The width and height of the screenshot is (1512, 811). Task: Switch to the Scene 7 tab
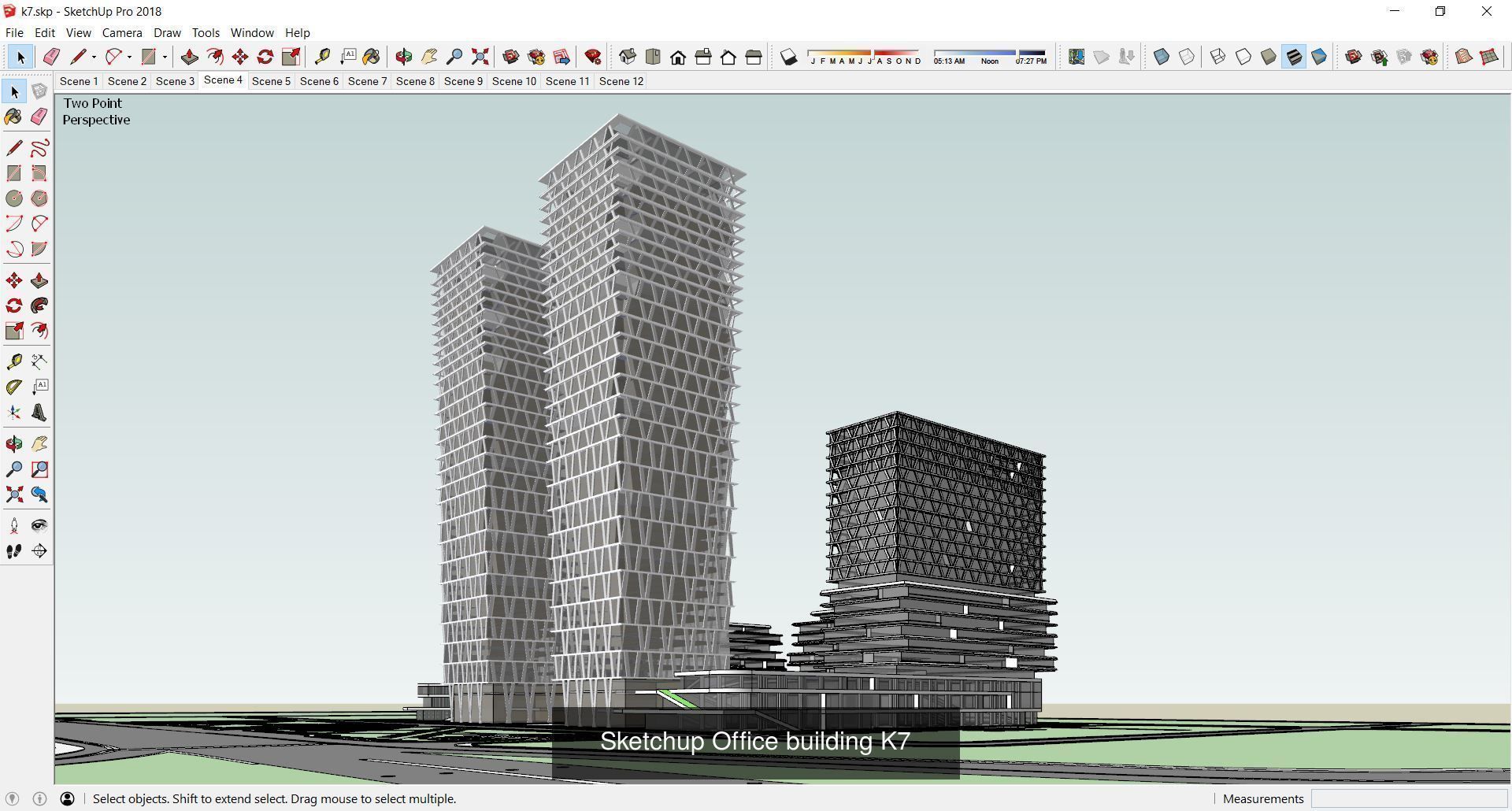tap(367, 81)
